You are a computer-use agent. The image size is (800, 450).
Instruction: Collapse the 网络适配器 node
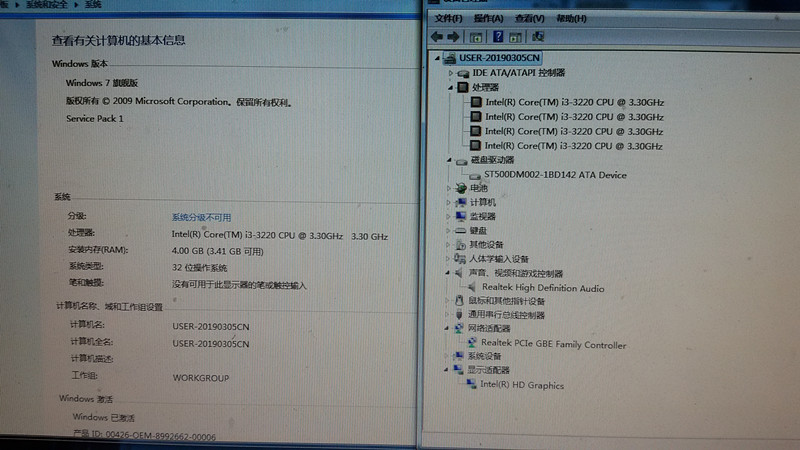click(x=447, y=329)
